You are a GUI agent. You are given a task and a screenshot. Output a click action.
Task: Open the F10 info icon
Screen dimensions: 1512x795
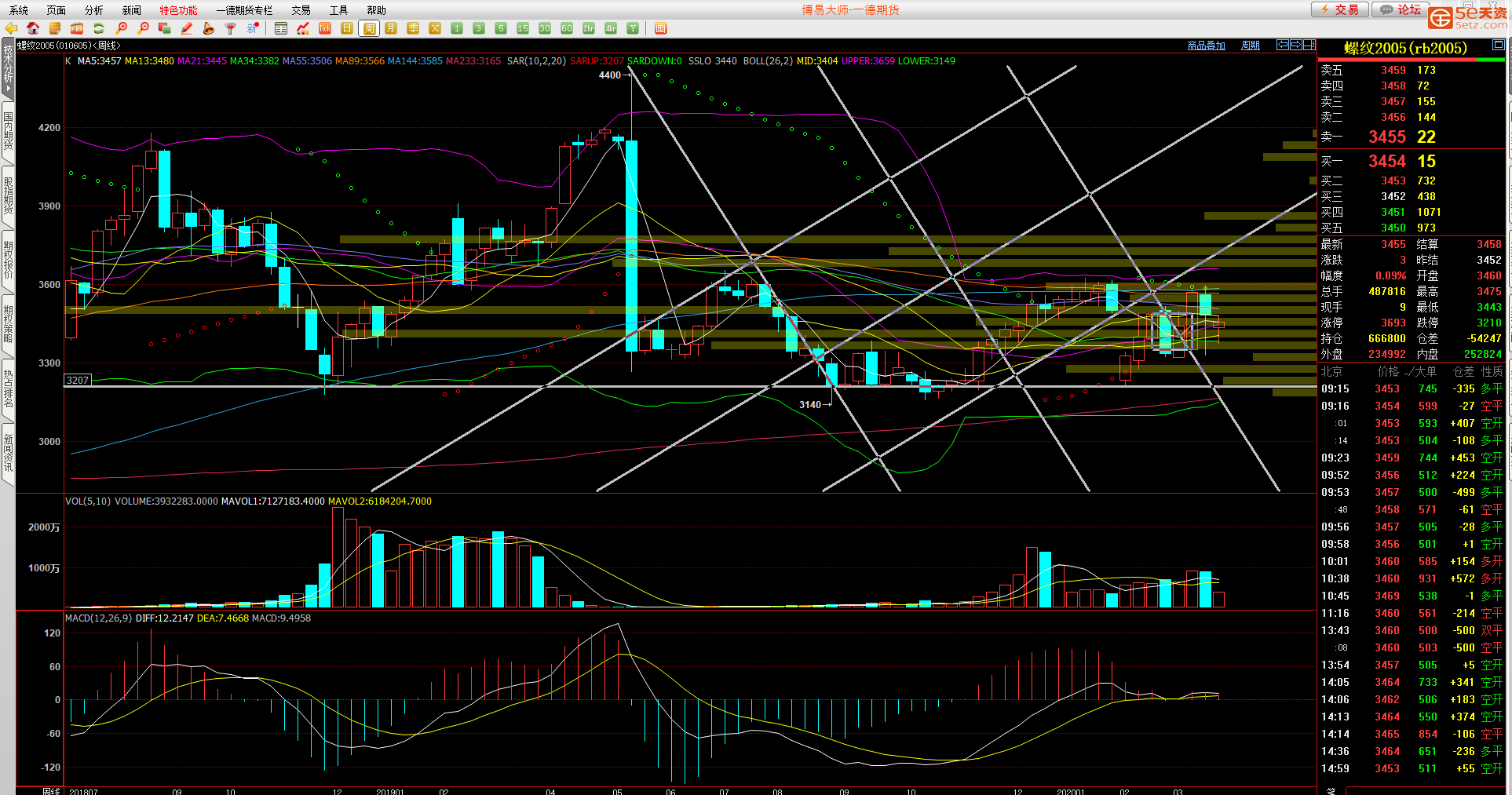click(77, 28)
